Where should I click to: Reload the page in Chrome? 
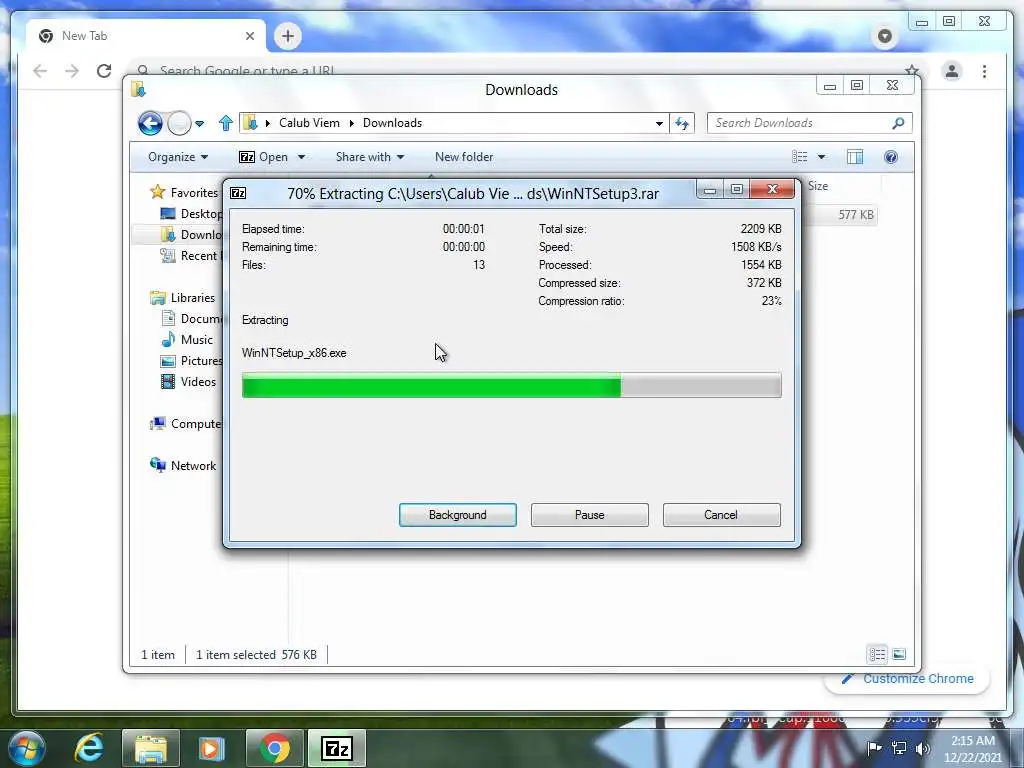pyautogui.click(x=104, y=71)
